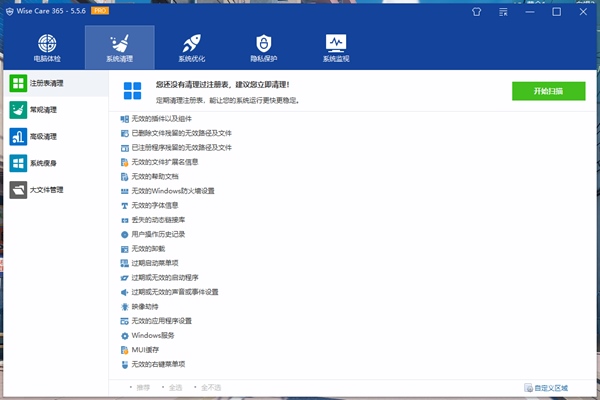Open 高级清理 in the sidebar
This screenshot has width=600, height=400.
43,136
